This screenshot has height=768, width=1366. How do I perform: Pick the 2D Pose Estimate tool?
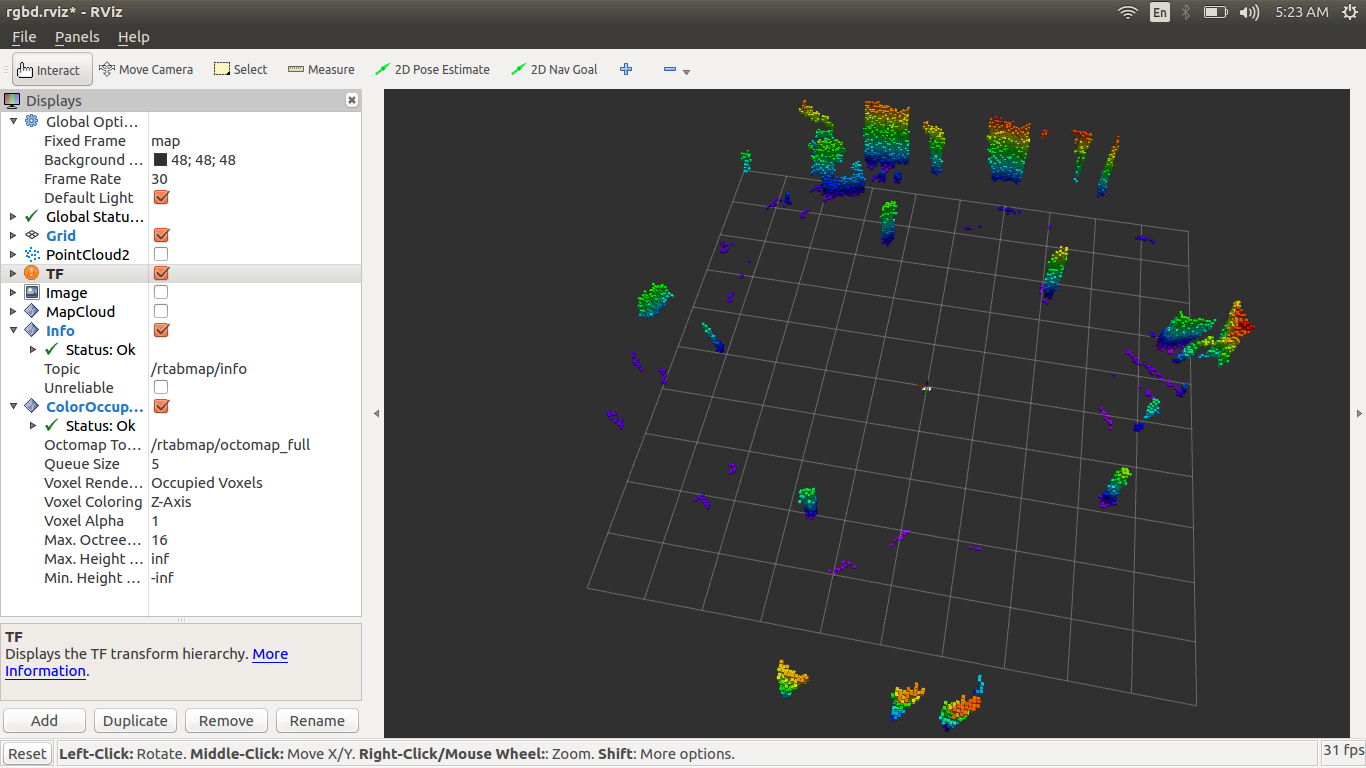432,70
